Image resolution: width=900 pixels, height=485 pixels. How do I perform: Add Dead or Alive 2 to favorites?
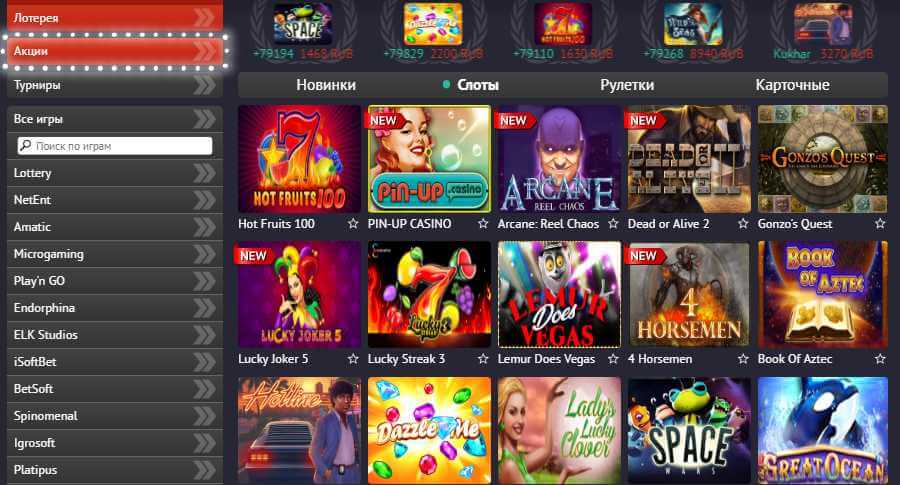(x=743, y=223)
